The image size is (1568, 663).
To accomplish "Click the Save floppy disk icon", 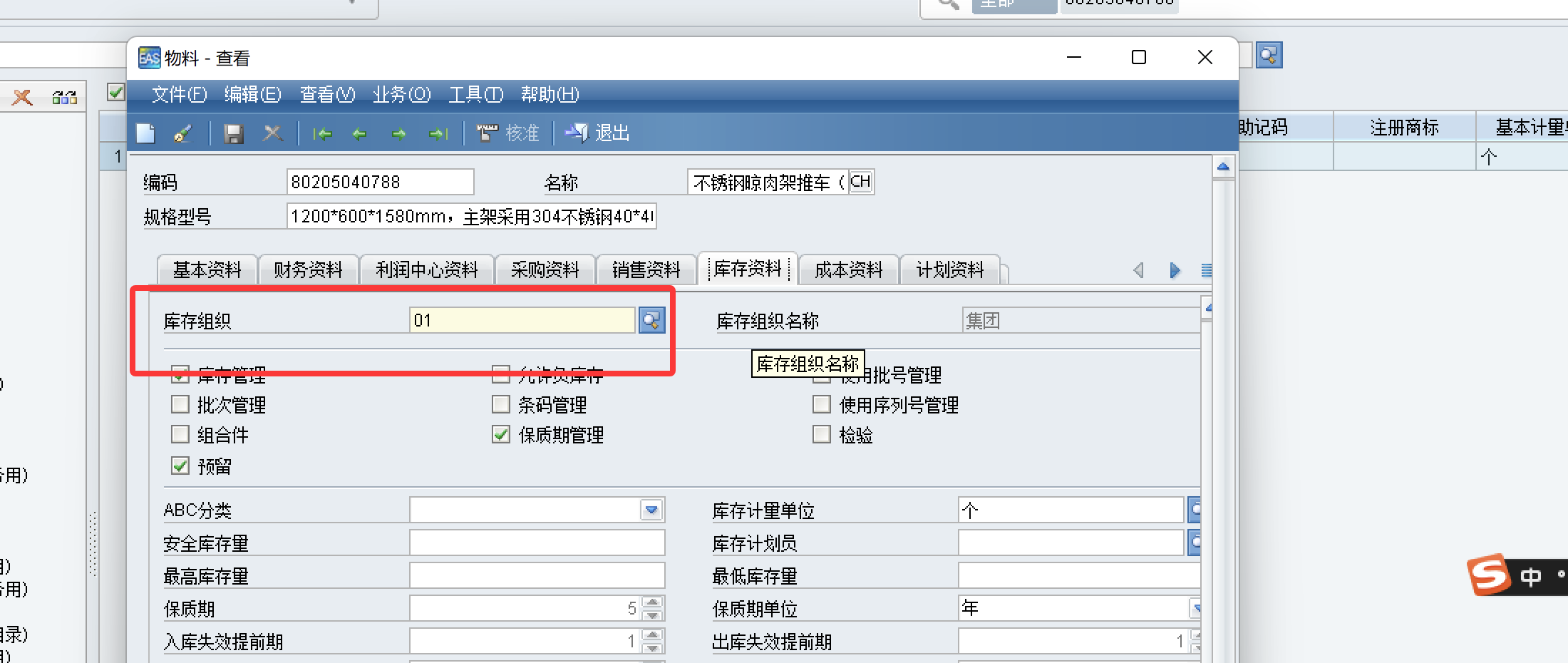I will (x=234, y=133).
